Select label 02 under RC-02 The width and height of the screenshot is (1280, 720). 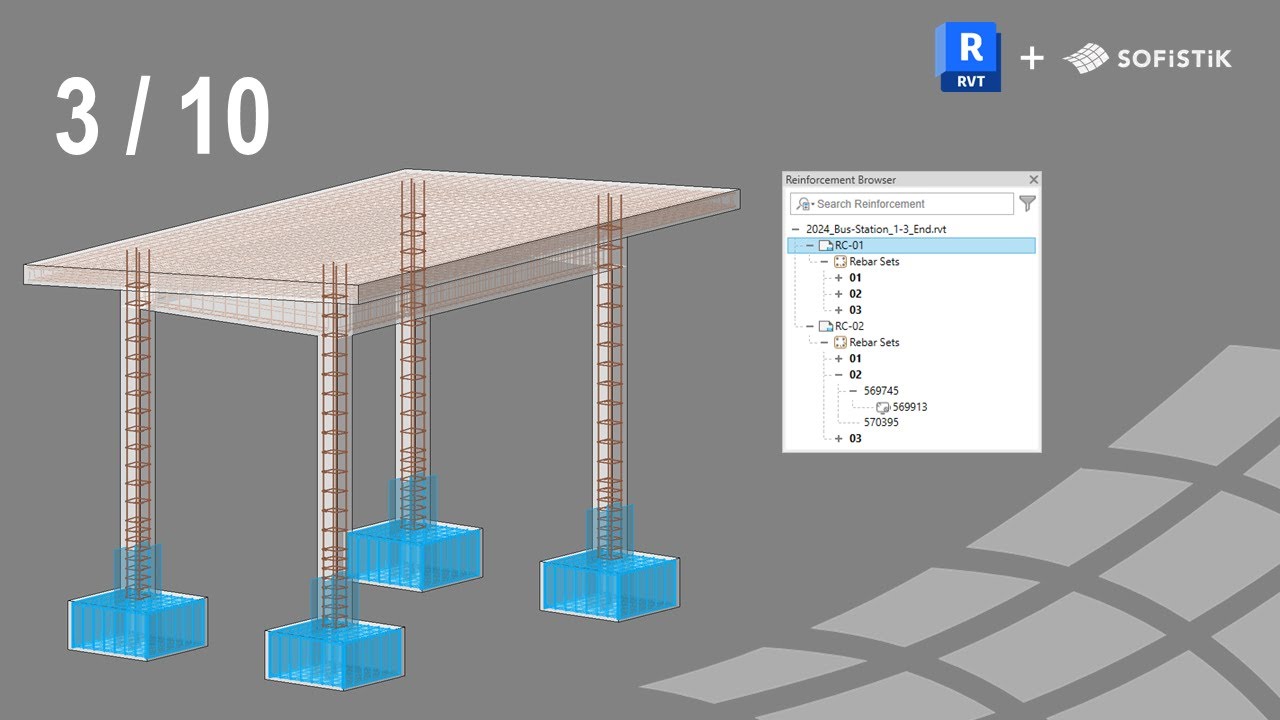click(x=855, y=374)
